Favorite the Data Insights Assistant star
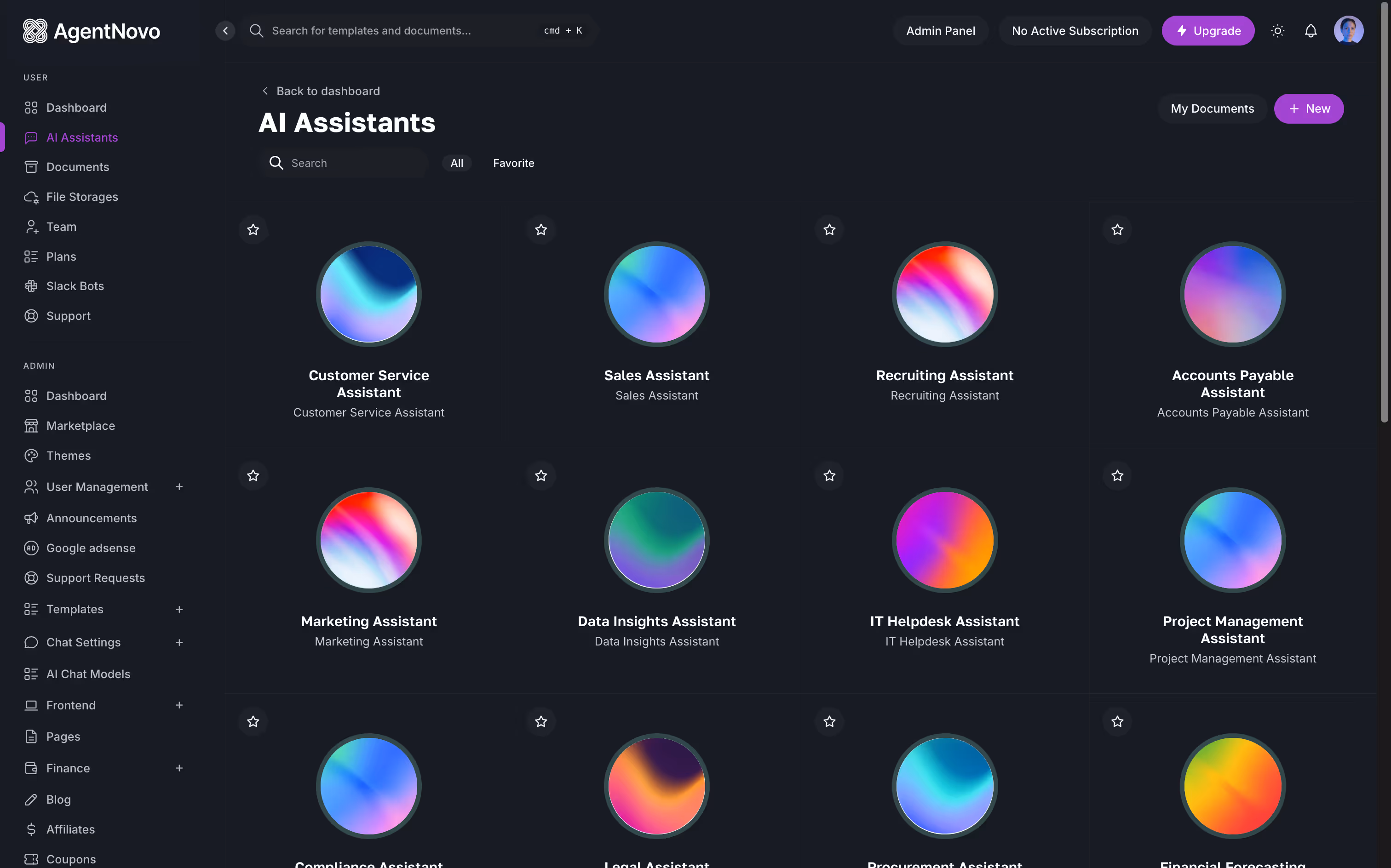The width and height of the screenshot is (1391, 868). (x=541, y=475)
